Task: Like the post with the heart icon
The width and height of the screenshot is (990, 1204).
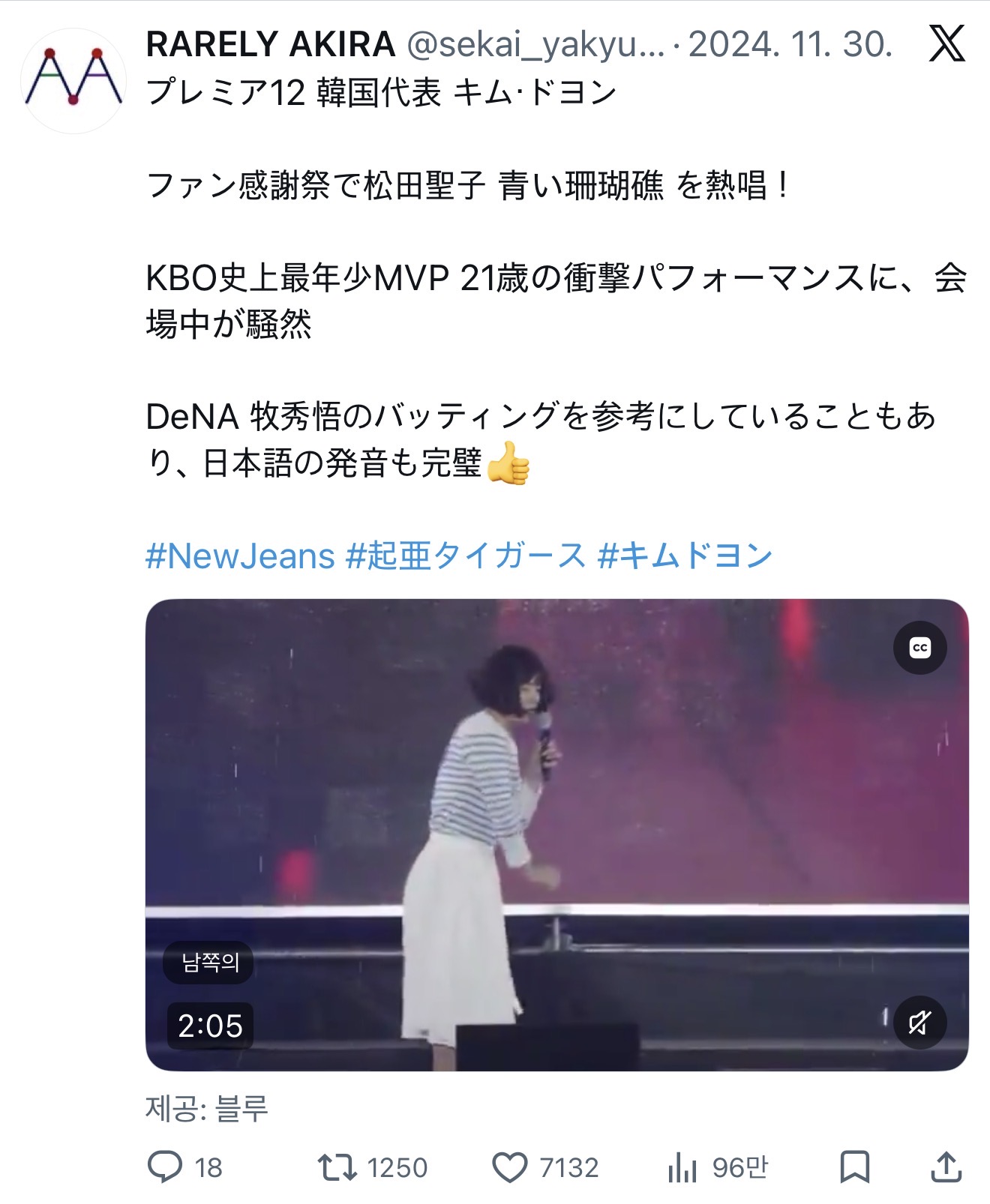Action: pos(510,1168)
